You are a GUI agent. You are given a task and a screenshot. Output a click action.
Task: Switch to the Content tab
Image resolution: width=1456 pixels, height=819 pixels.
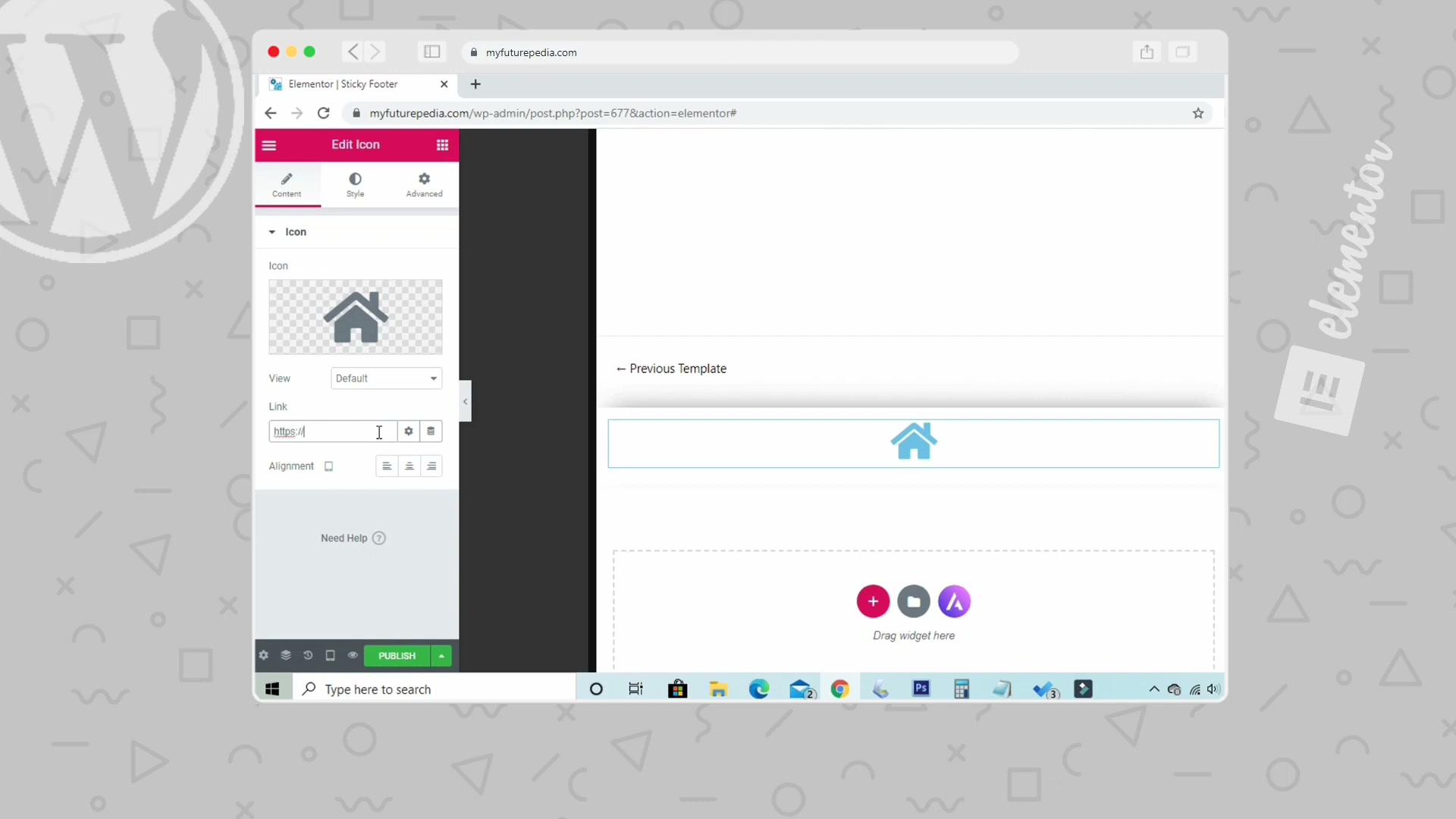[x=287, y=185]
